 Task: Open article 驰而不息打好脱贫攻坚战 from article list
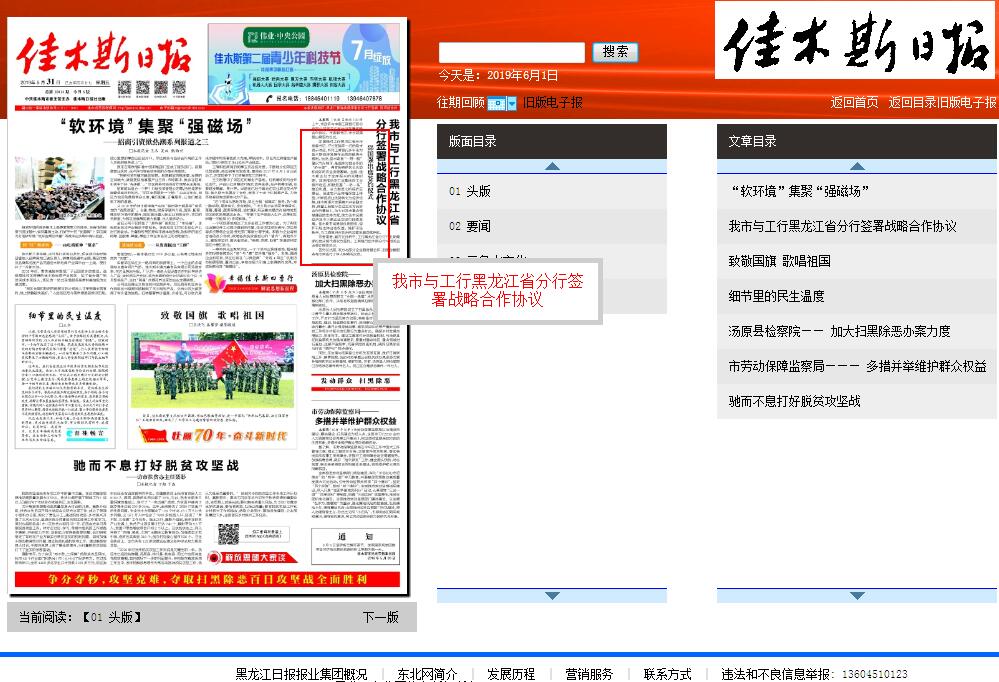(x=794, y=401)
